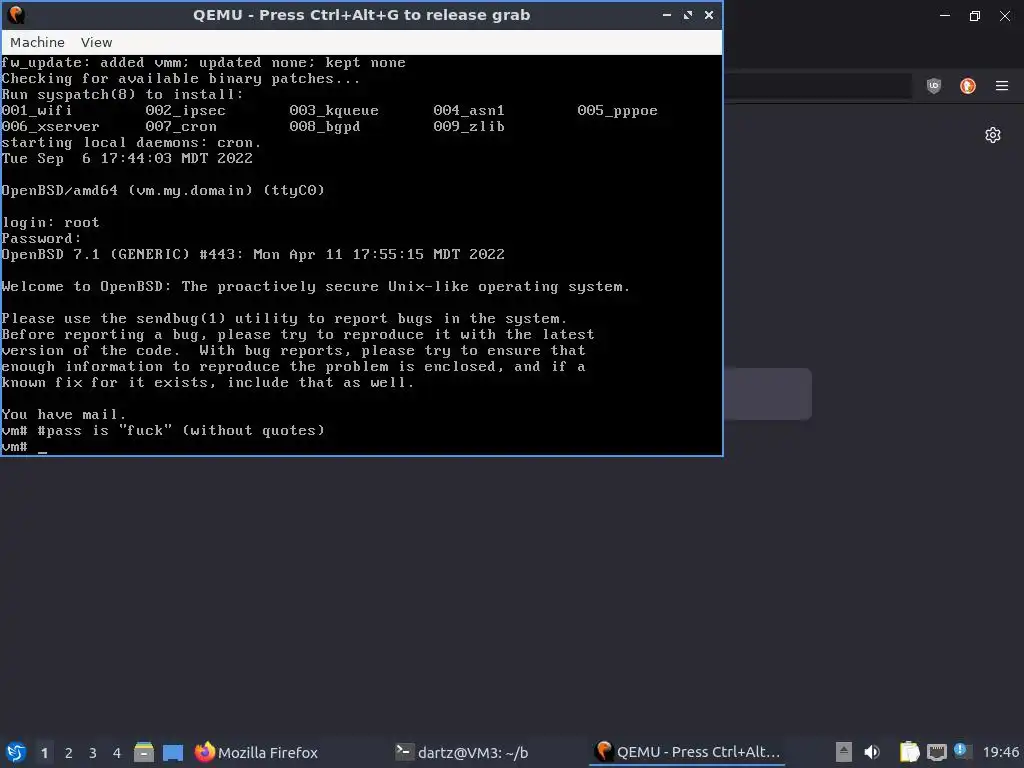Switch to workspace 4
Image resolution: width=1024 pixels, height=768 pixels.
click(117, 753)
